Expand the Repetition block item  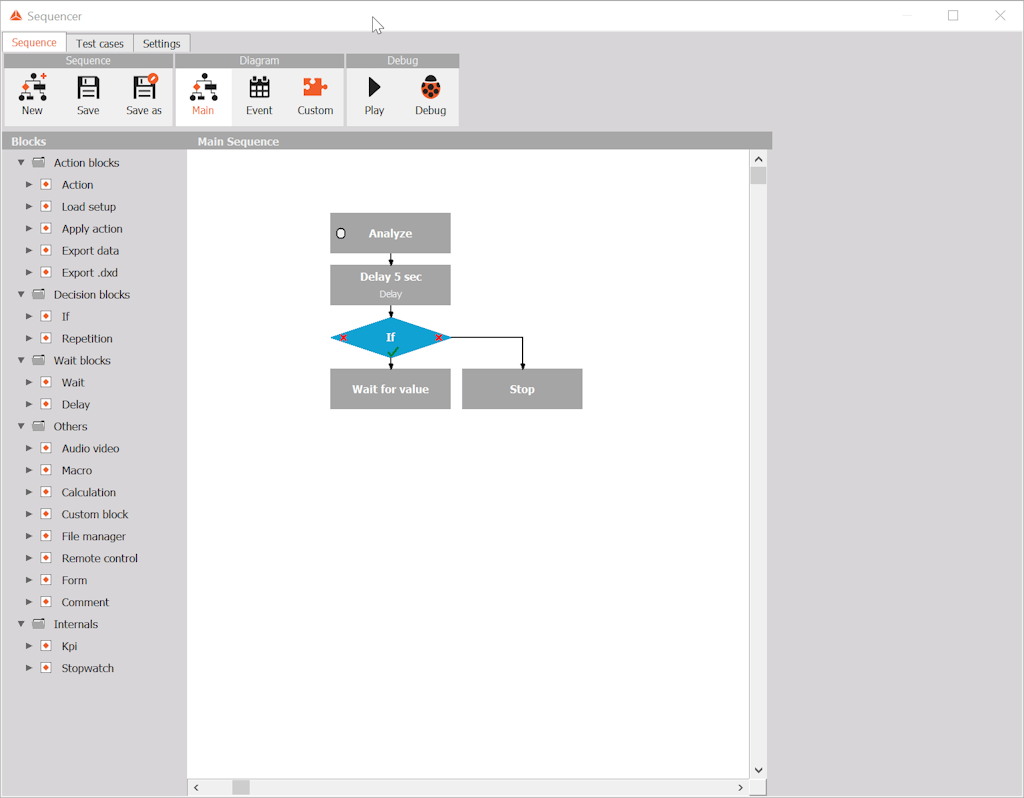click(x=29, y=338)
